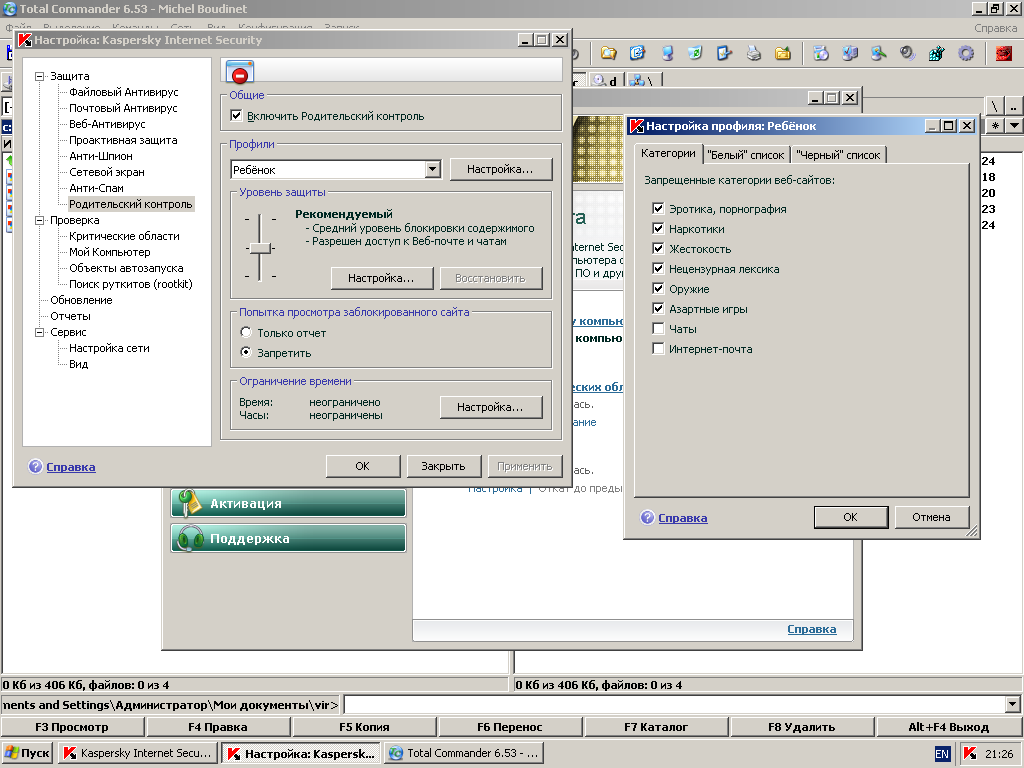Uncheck the 'Наркотики' category
The image size is (1024, 768).
pyautogui.click(x=658, y=229)
